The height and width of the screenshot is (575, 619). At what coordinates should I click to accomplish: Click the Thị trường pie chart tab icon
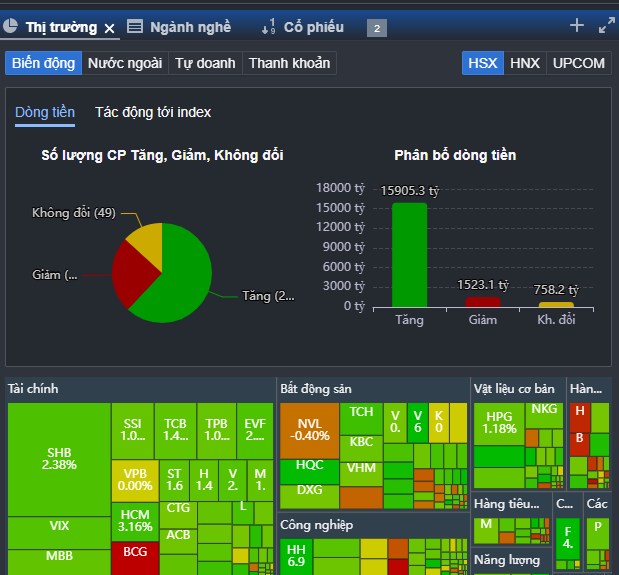[13, 27]
